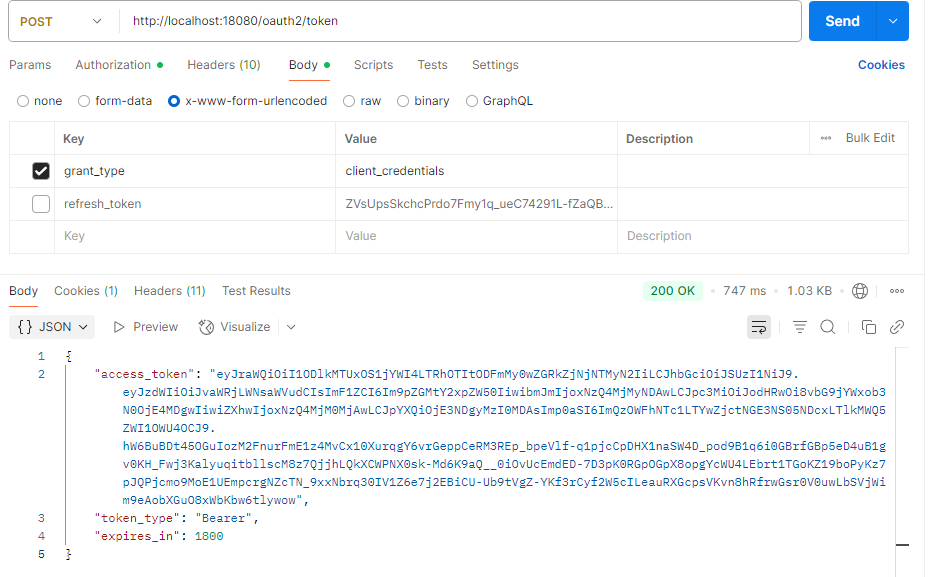Enable the refresh_token parameter checkbox
The image size is (947, 577).
pos(40,204)
